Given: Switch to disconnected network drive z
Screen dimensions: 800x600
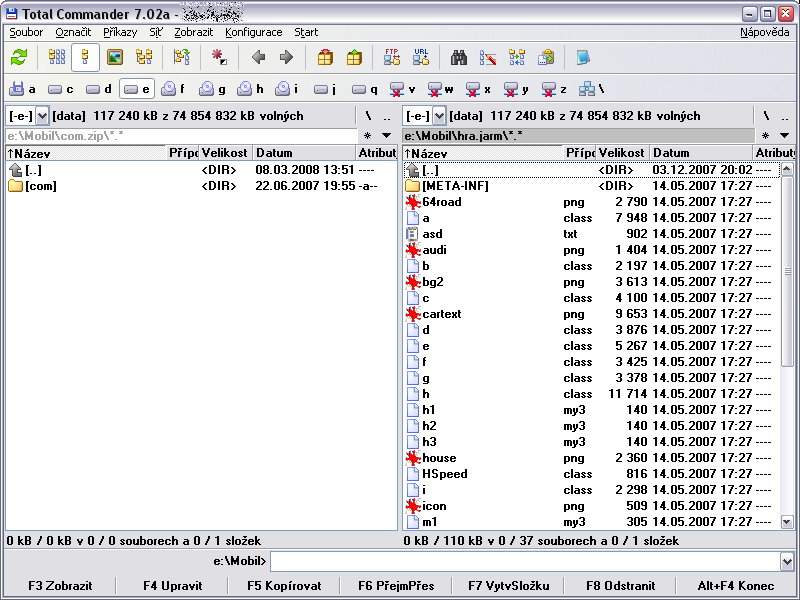Looking at the screenshot, I should 555,89.
